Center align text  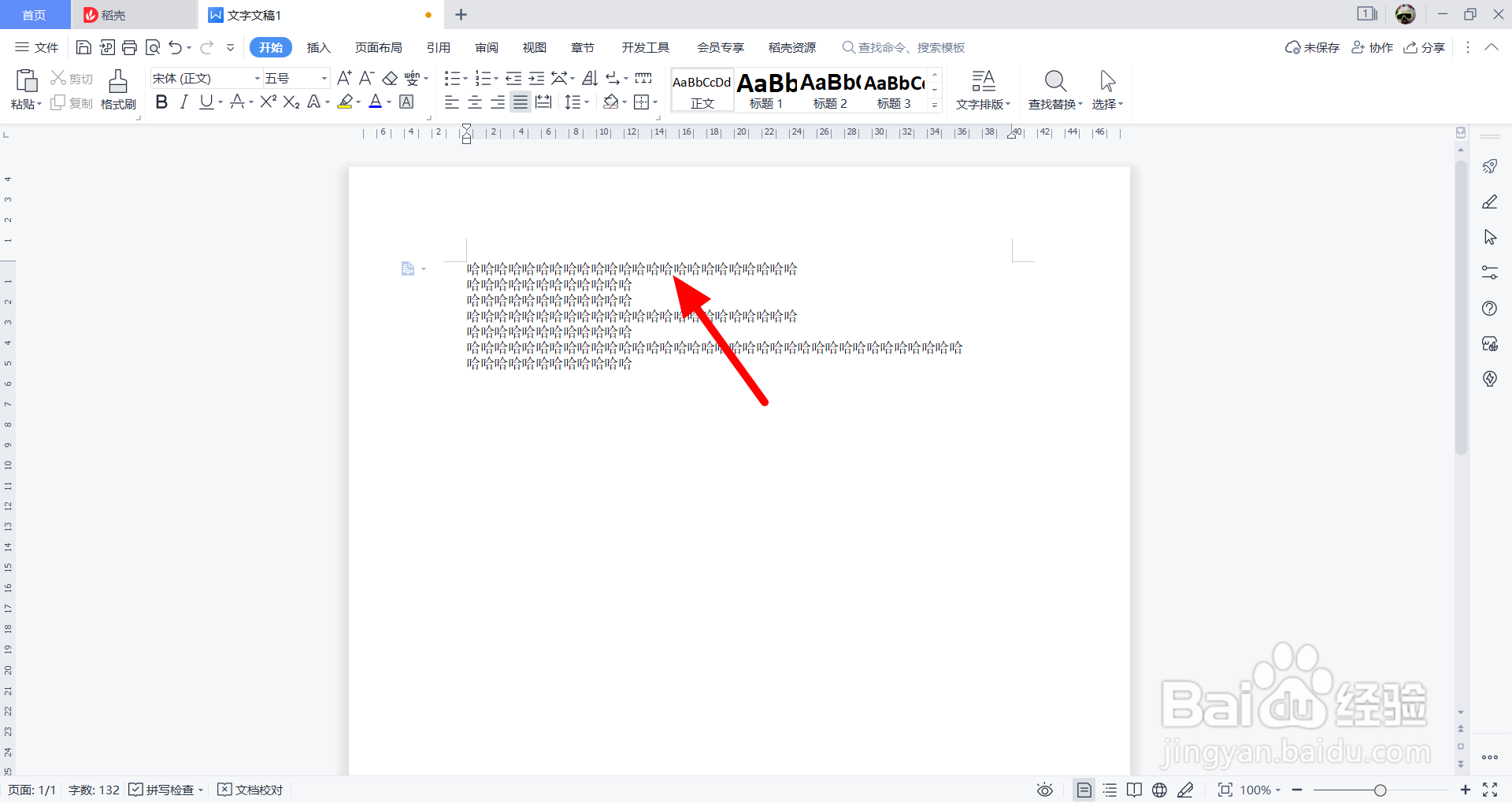475,102
